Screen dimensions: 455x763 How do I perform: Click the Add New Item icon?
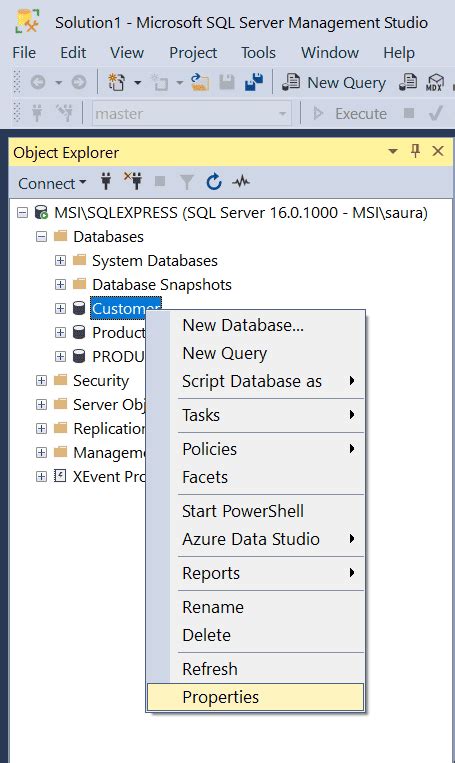(x=159, y=83)
